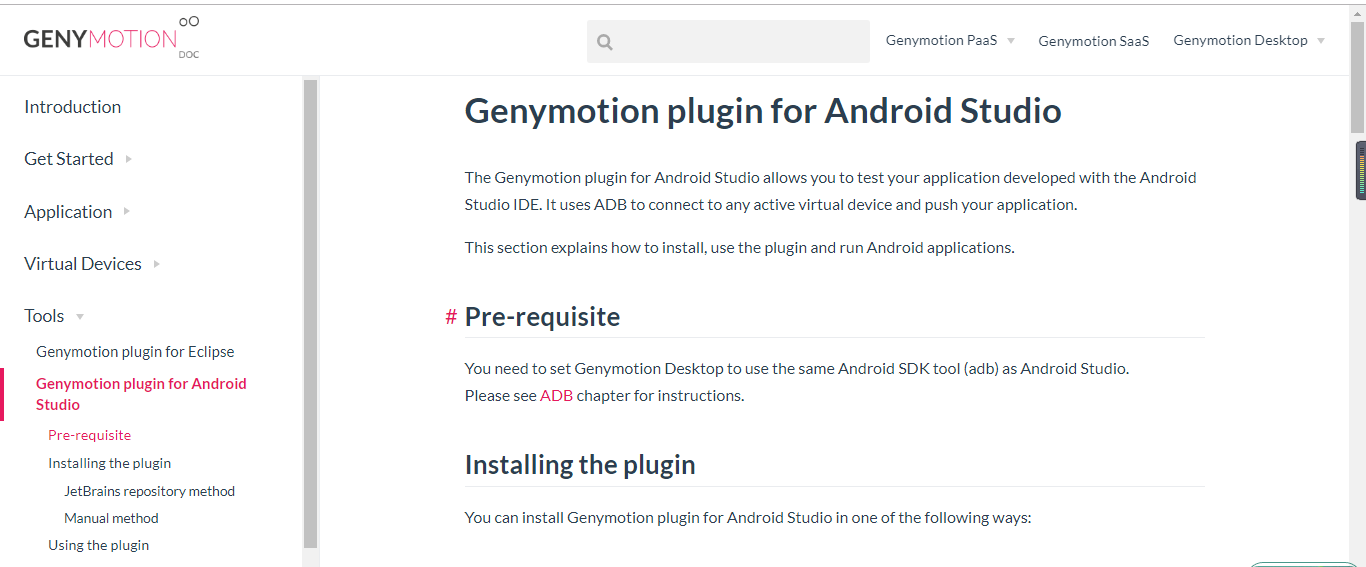1366x567 pixels.
Task: Jump to Pre-requisite section in sidebar
Action: (x=89, y=435)
